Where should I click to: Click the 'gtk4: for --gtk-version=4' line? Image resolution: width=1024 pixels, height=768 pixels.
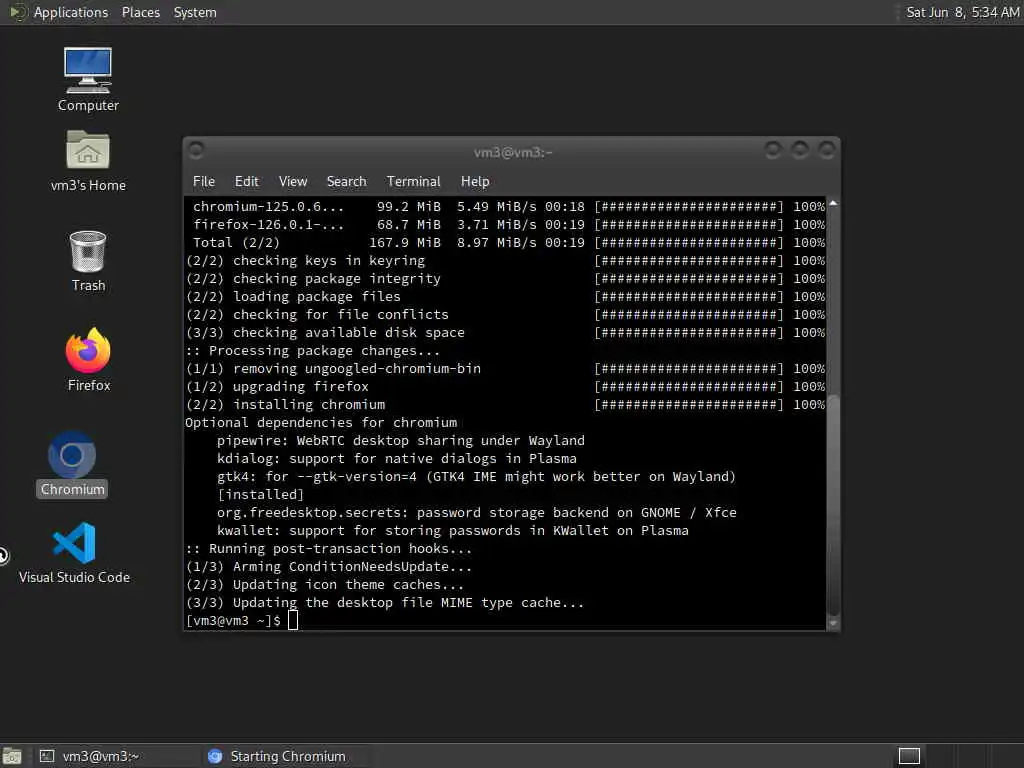[476, 477]
